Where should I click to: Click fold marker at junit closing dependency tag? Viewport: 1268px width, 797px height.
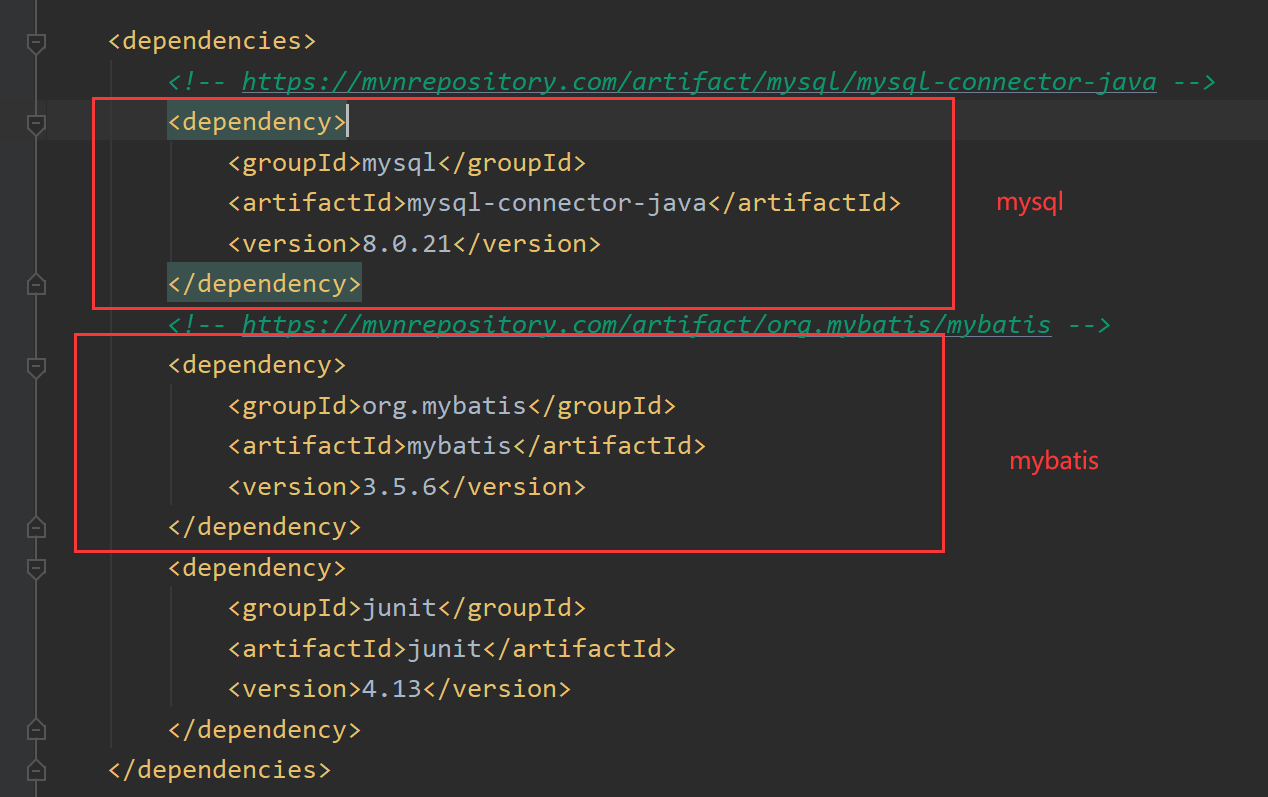pos(36,729)
